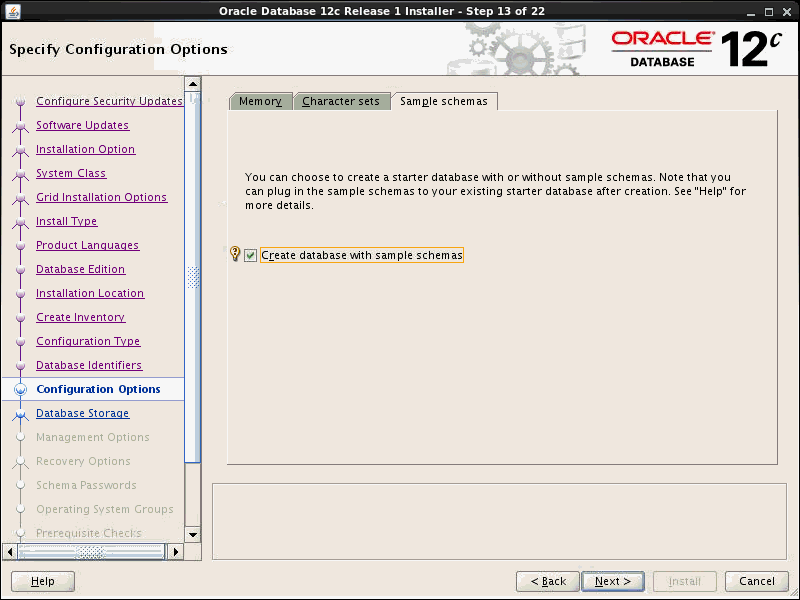Click the horizontal scrollbar right arrow
Viewport: 800px width, 600px height.
coord(175,551)
